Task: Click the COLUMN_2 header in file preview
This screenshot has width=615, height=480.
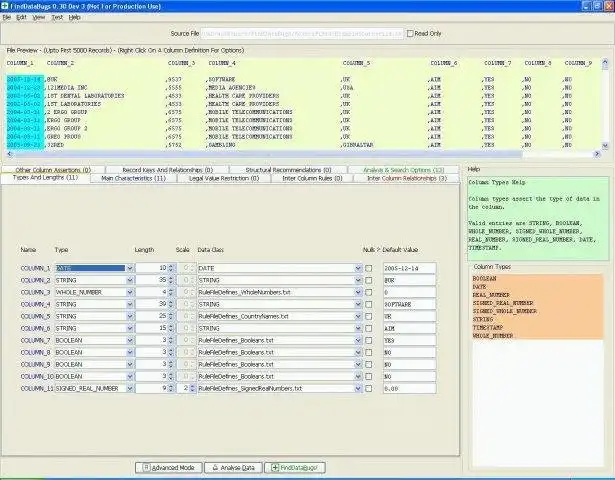Action: 60,63
